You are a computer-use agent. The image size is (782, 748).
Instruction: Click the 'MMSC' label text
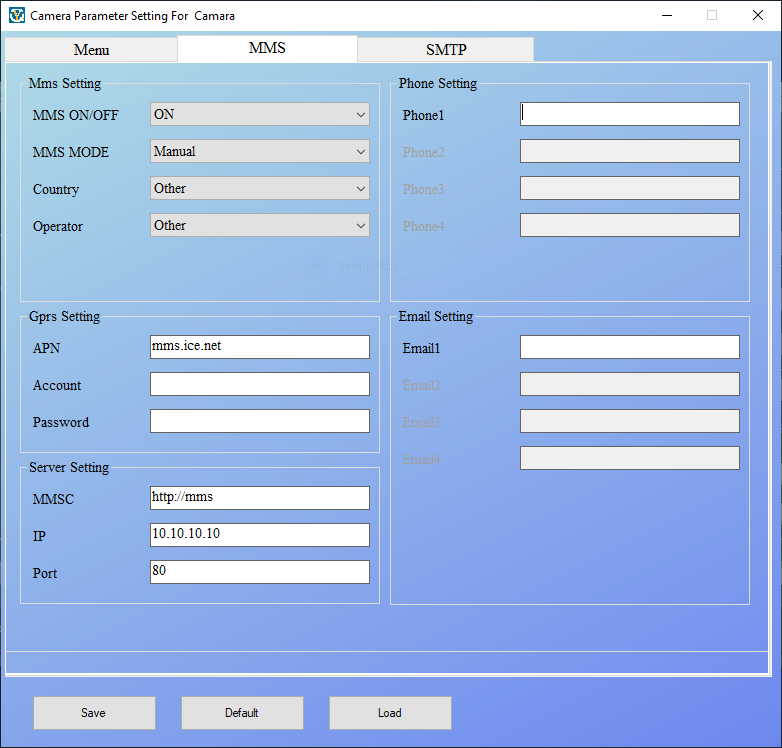[53, 499]
